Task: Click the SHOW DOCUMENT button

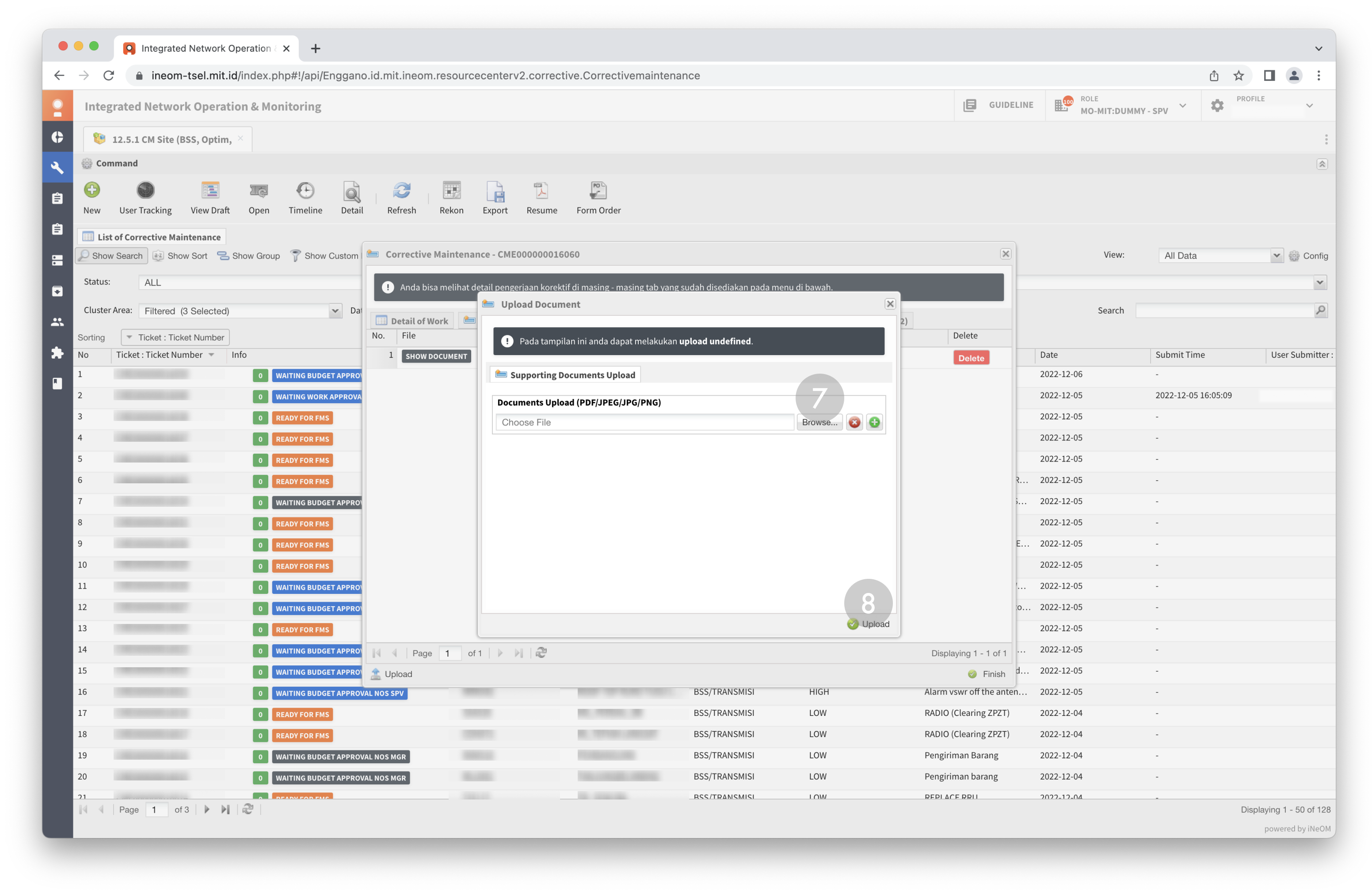Action: pyautogui.click(x=436, y=356)
